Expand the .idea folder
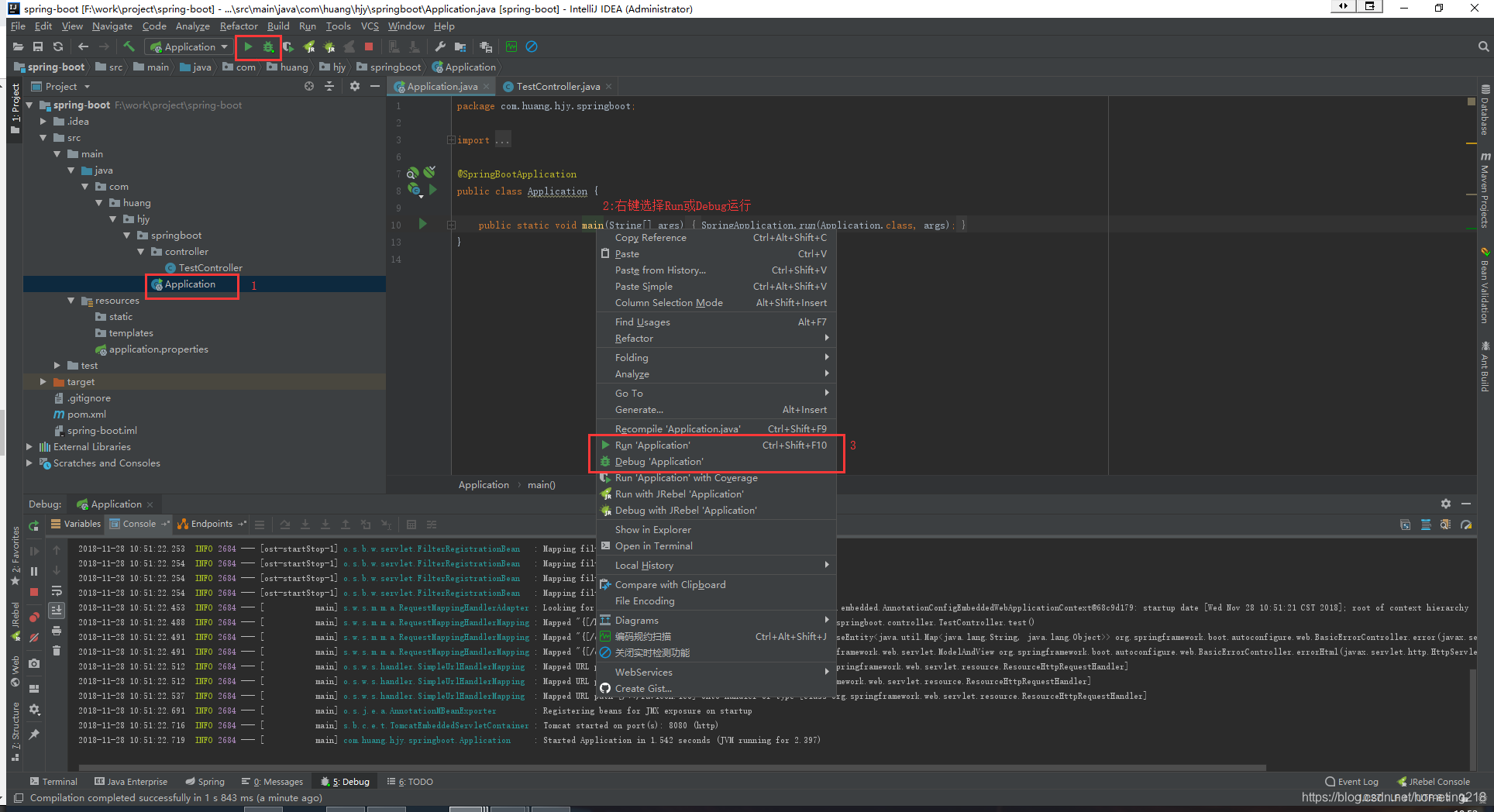The image size is (1494, 812). tap(44, 122)
